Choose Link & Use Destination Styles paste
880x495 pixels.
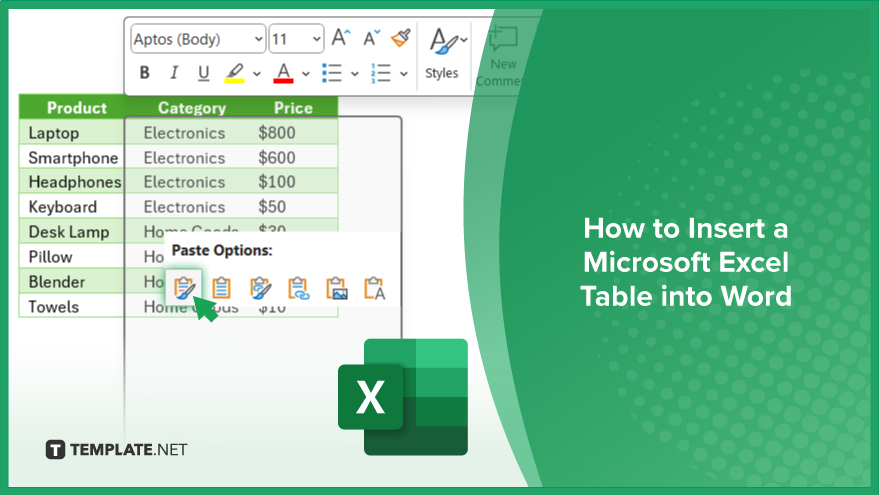tap(298, 288)
